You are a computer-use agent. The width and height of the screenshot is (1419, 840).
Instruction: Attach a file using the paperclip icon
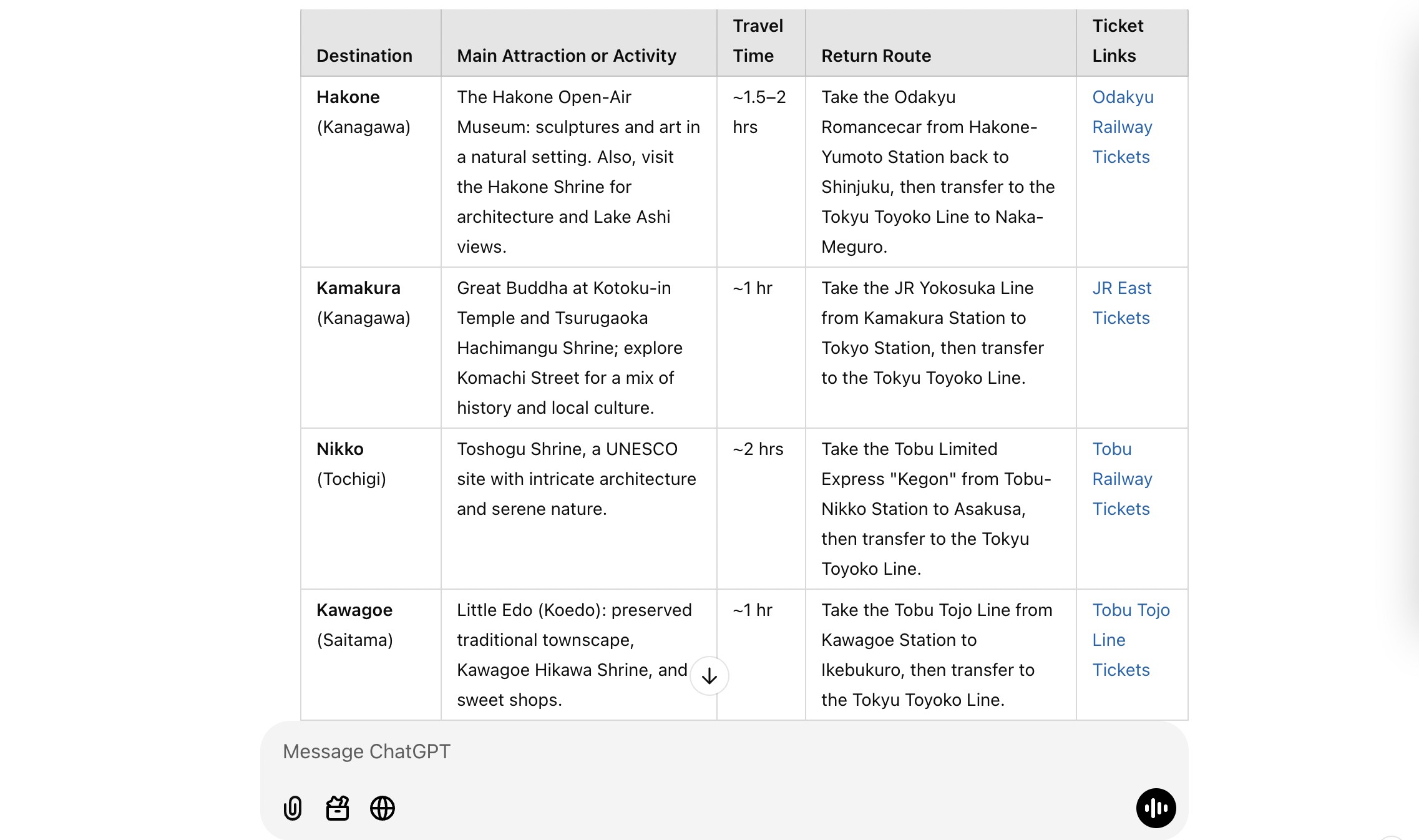pos(292,808)
